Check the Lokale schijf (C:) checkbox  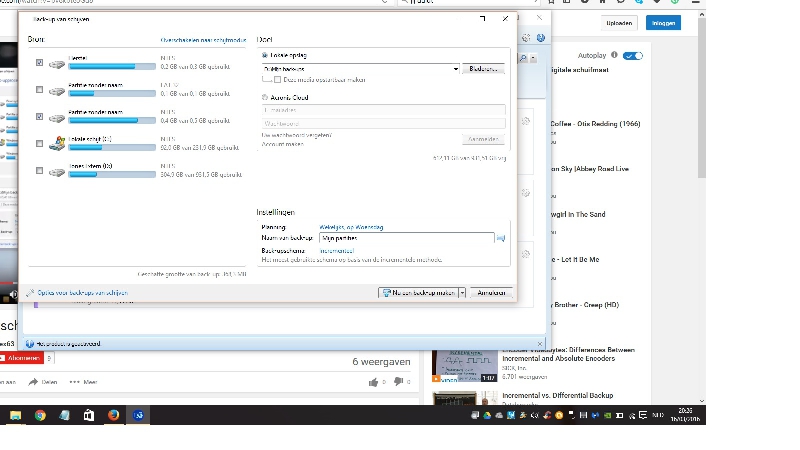point(39,144)
